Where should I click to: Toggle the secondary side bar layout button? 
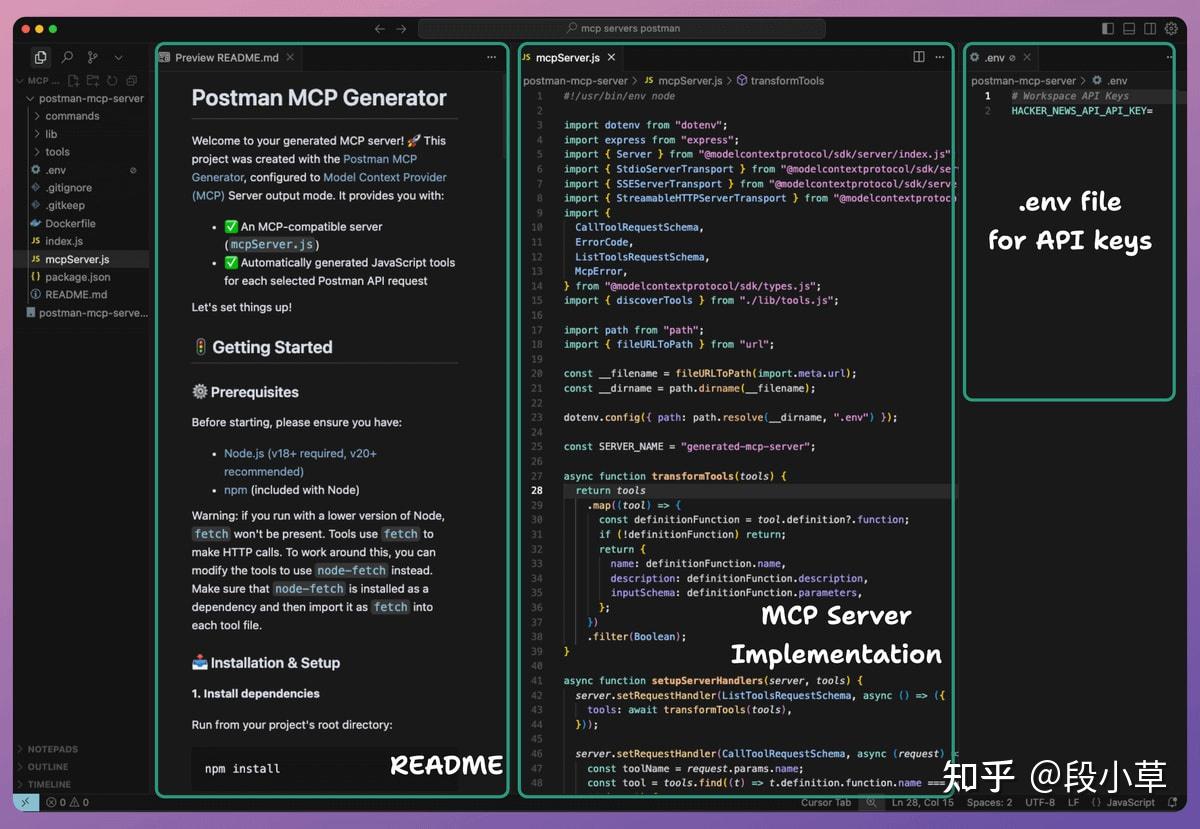coord(1150,29)
